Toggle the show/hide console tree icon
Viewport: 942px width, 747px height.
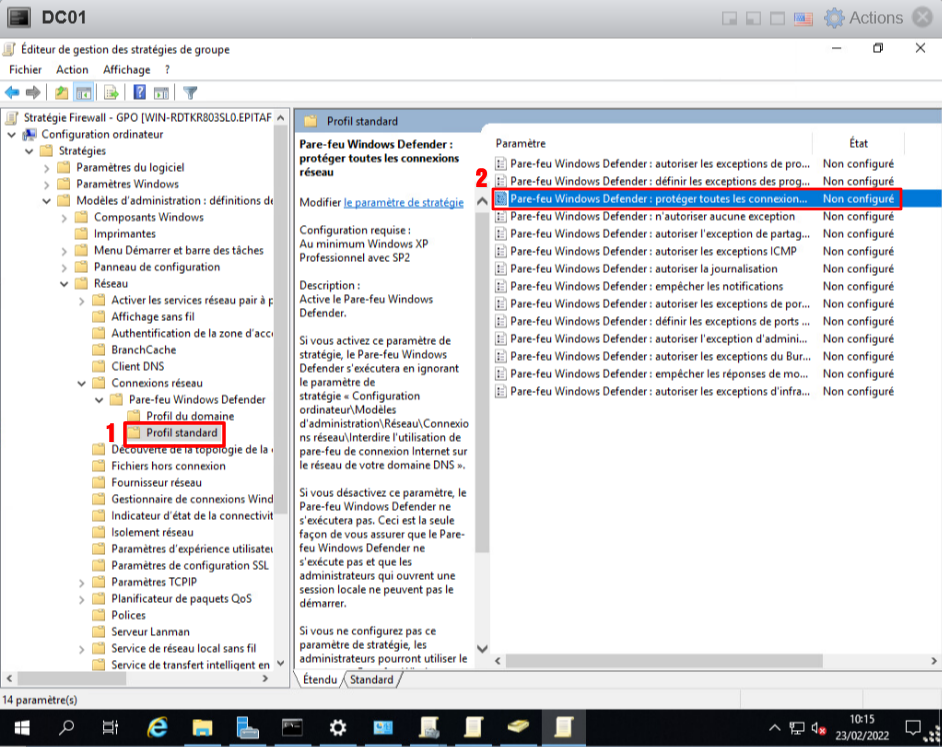click(x=85, y=93)
